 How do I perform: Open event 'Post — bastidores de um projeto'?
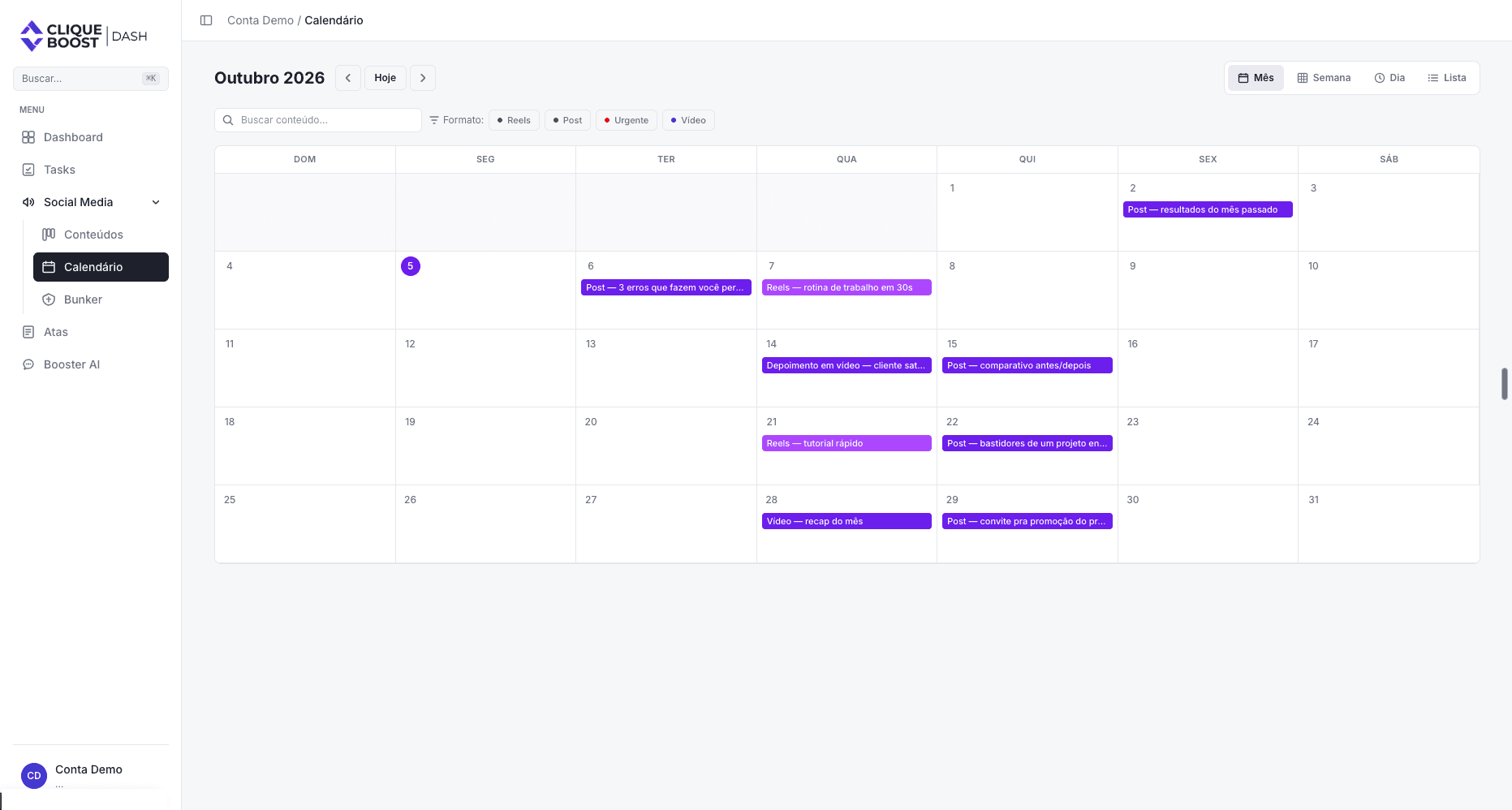tap(1027, 443)
